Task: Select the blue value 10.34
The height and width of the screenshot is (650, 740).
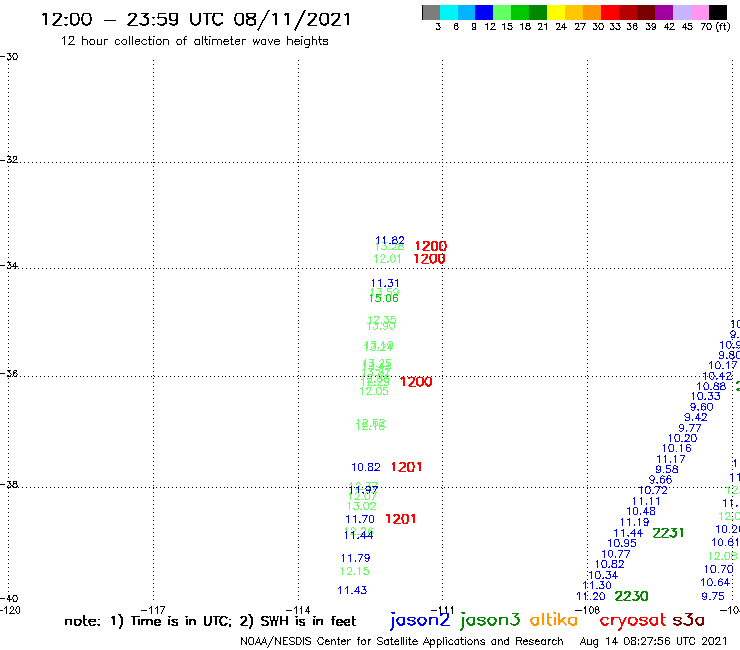Action: (603, 575)
